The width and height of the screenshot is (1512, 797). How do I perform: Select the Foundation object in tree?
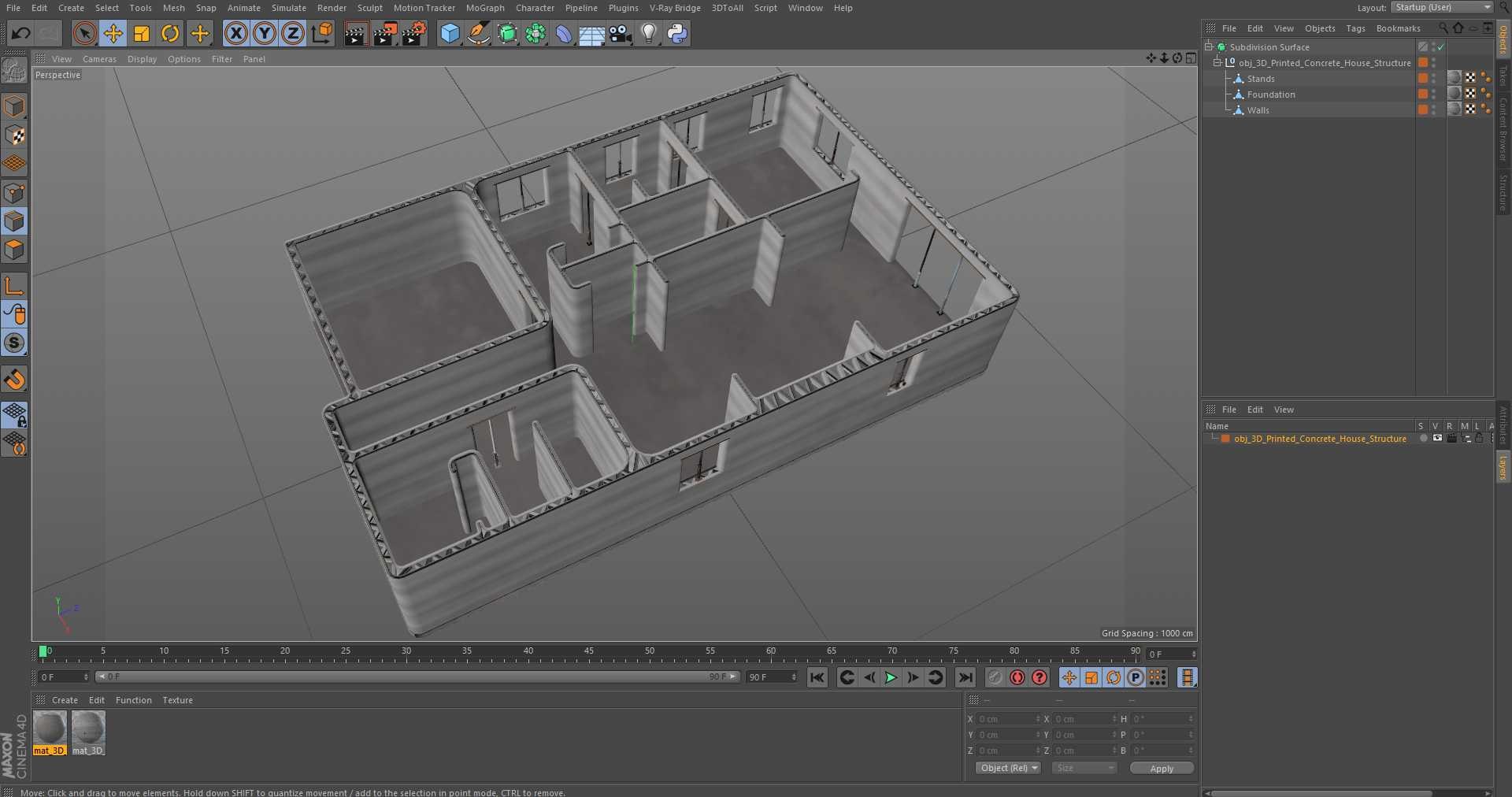pos(1270,95)
